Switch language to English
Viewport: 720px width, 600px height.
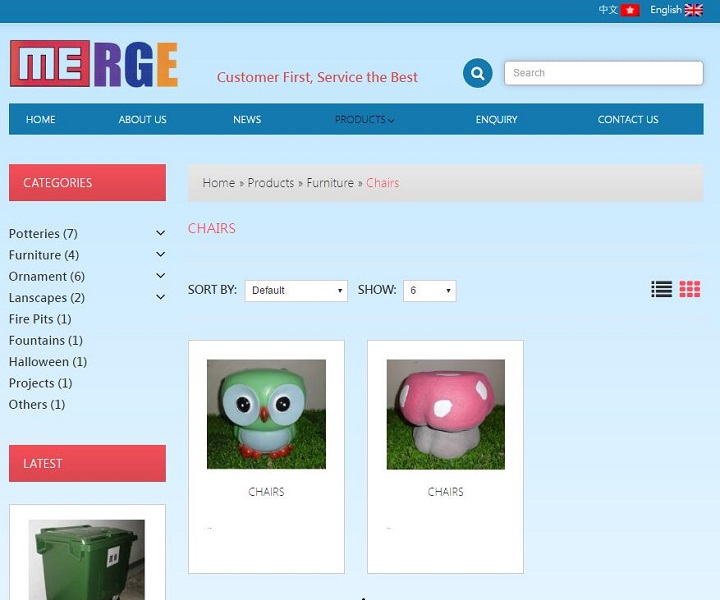665,10
